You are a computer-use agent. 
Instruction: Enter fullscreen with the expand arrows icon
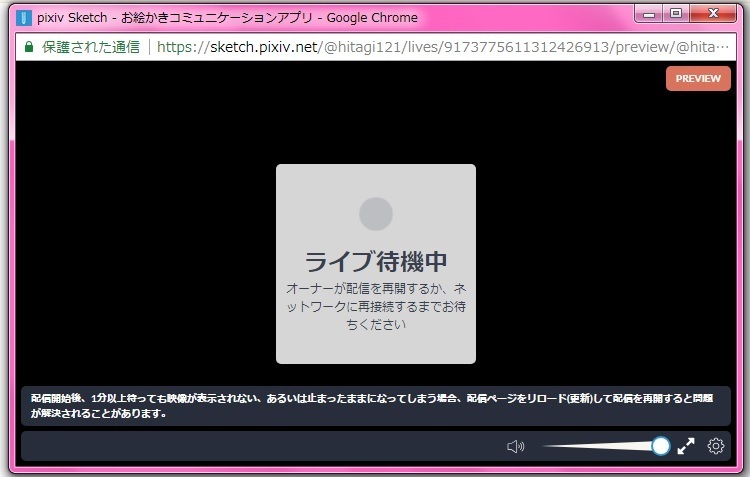pyautogui.click(x=686, y=446)
